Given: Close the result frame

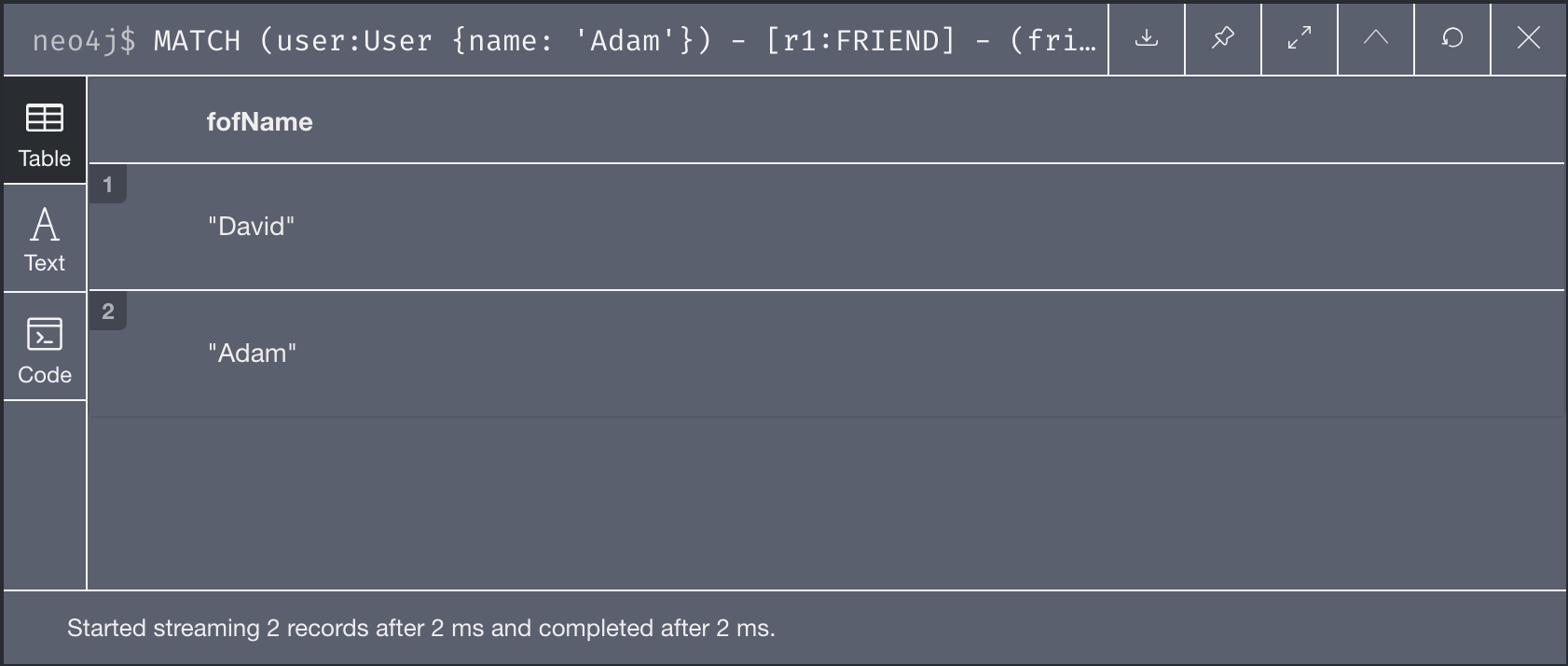Looking at the screenshot, I should (1529, 38).
